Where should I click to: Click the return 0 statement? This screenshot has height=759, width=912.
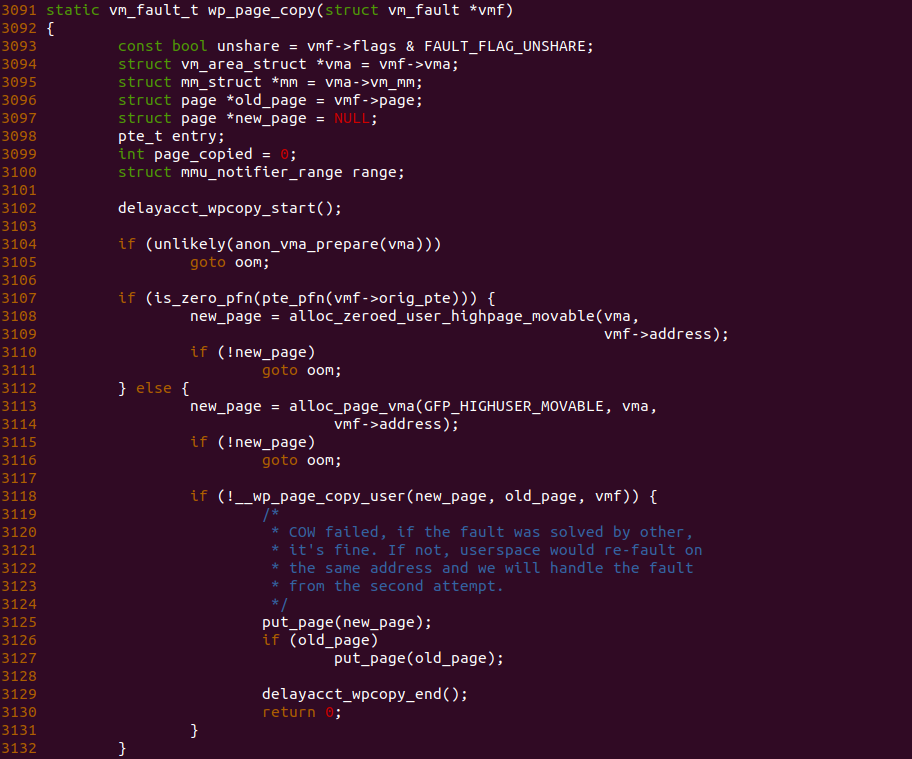(302, 712)
